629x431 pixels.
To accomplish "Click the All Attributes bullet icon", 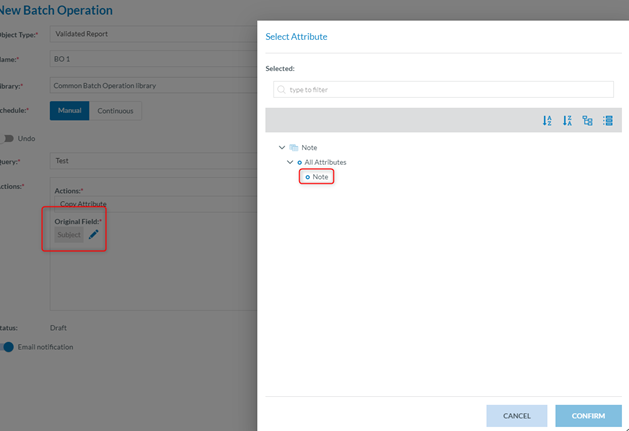I will [x=299, y=162].
